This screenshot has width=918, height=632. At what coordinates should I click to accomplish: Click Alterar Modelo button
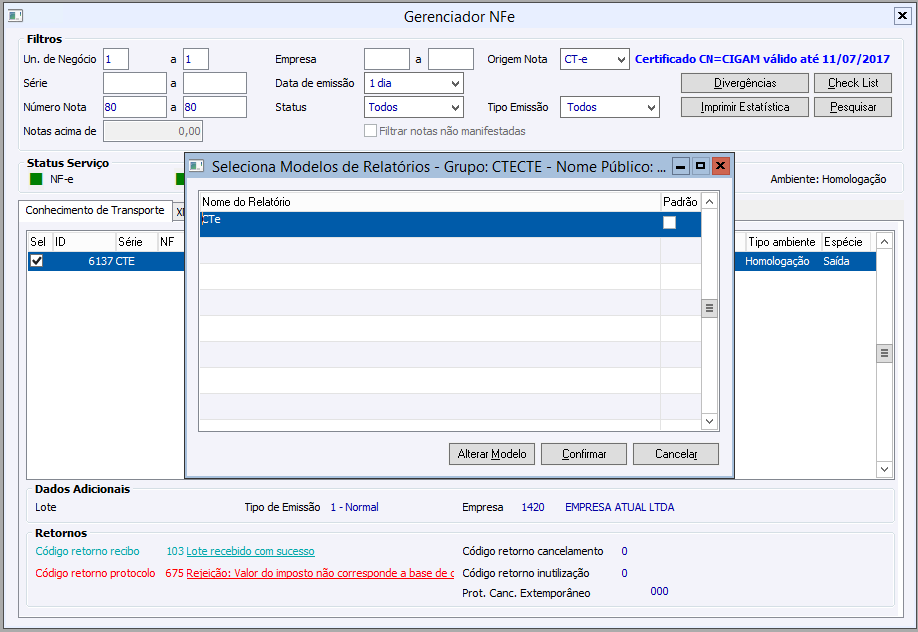click(x=492, y=454)
